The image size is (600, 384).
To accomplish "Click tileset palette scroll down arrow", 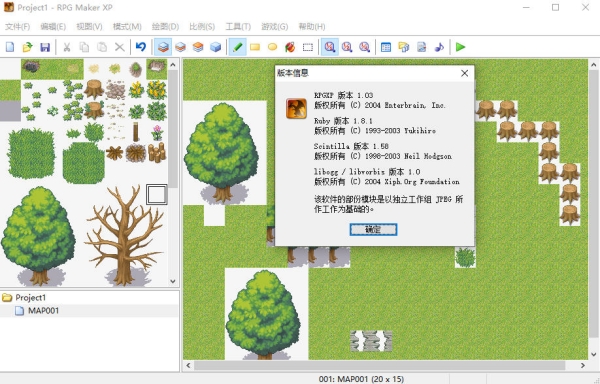I will [173, 281].
